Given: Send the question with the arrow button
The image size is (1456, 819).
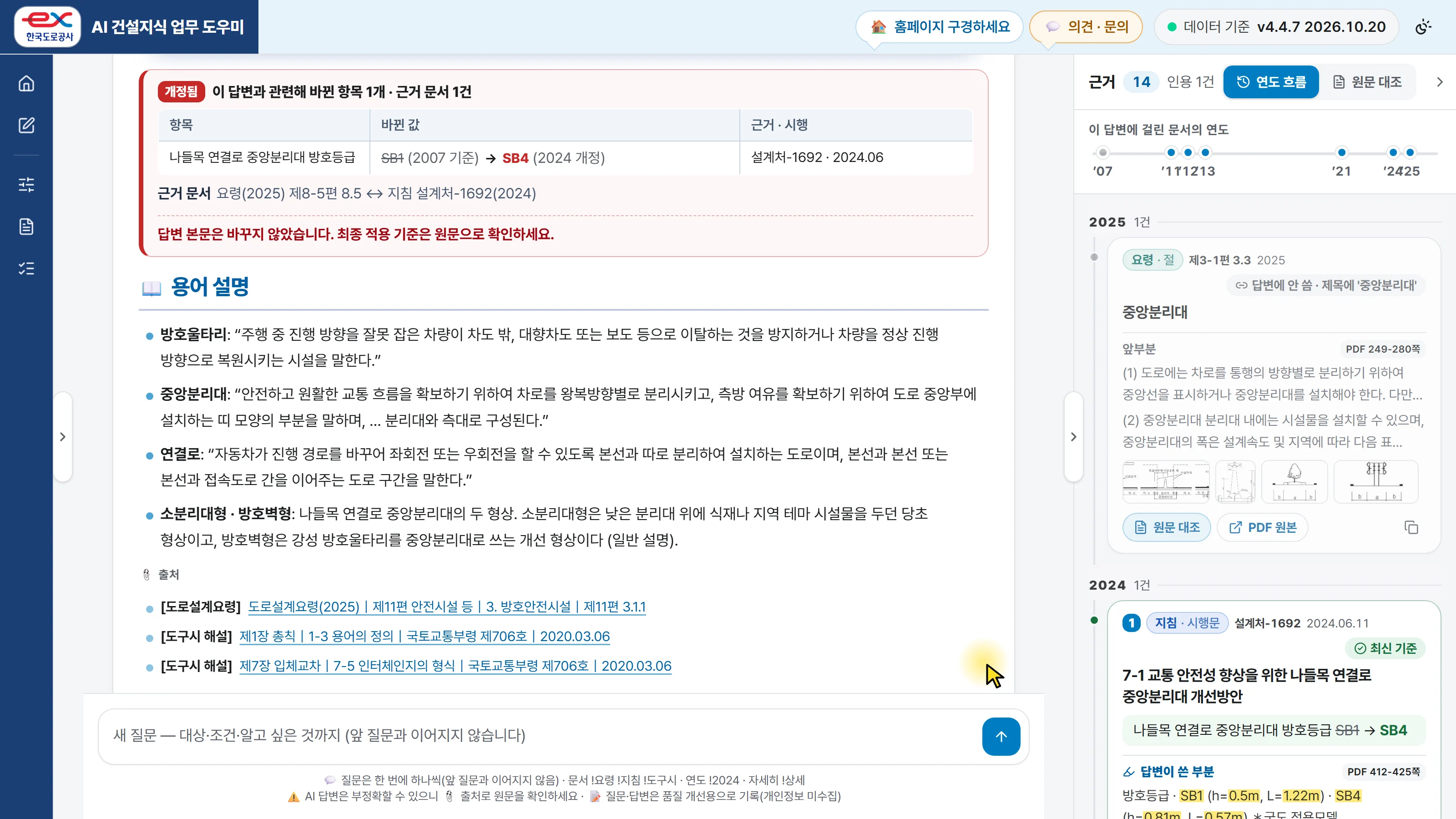Looking at the screenshot, I should coord(1001,737).
